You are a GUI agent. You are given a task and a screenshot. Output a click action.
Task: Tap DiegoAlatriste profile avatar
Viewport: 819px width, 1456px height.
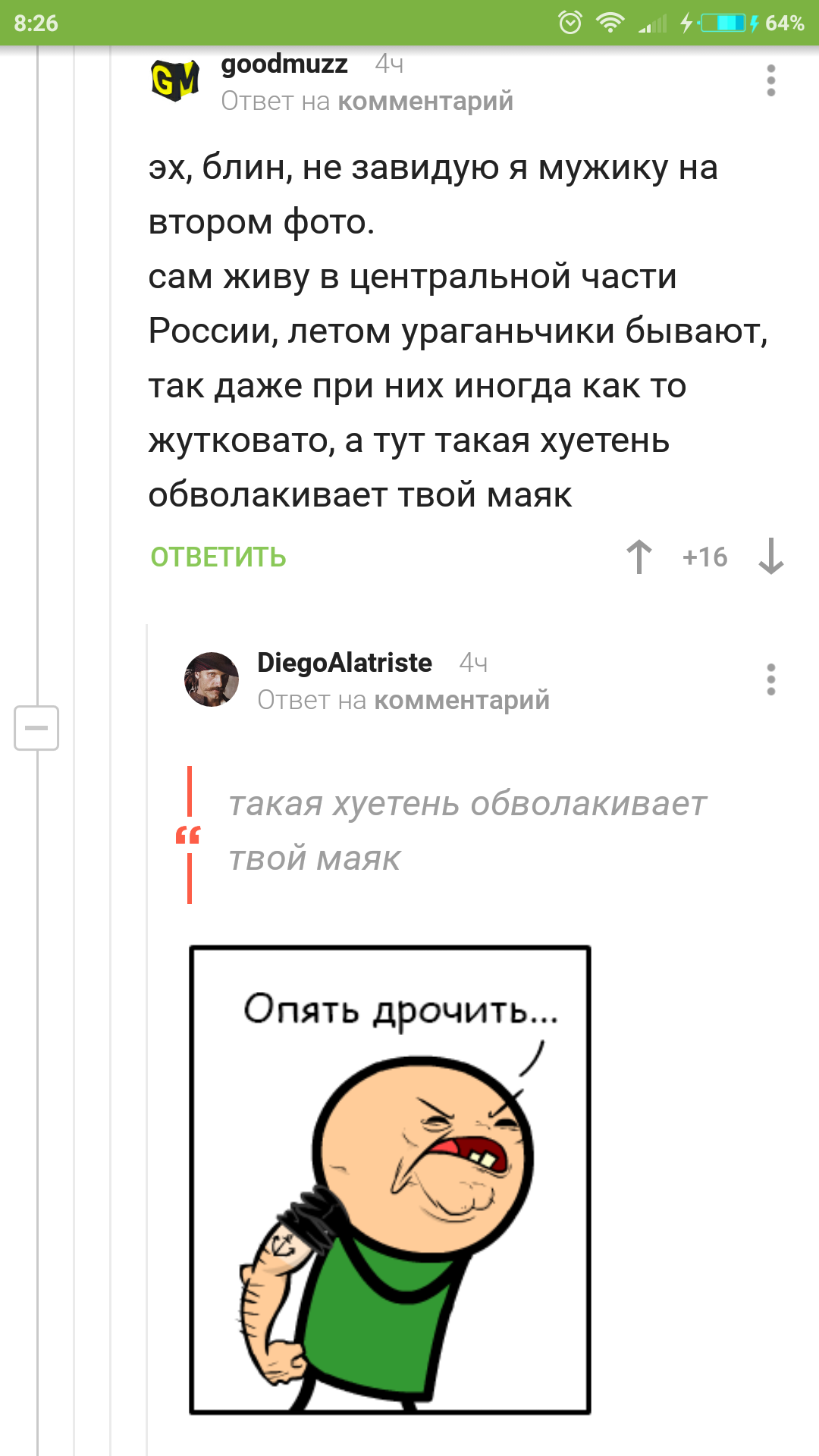[x=212, y=679]
